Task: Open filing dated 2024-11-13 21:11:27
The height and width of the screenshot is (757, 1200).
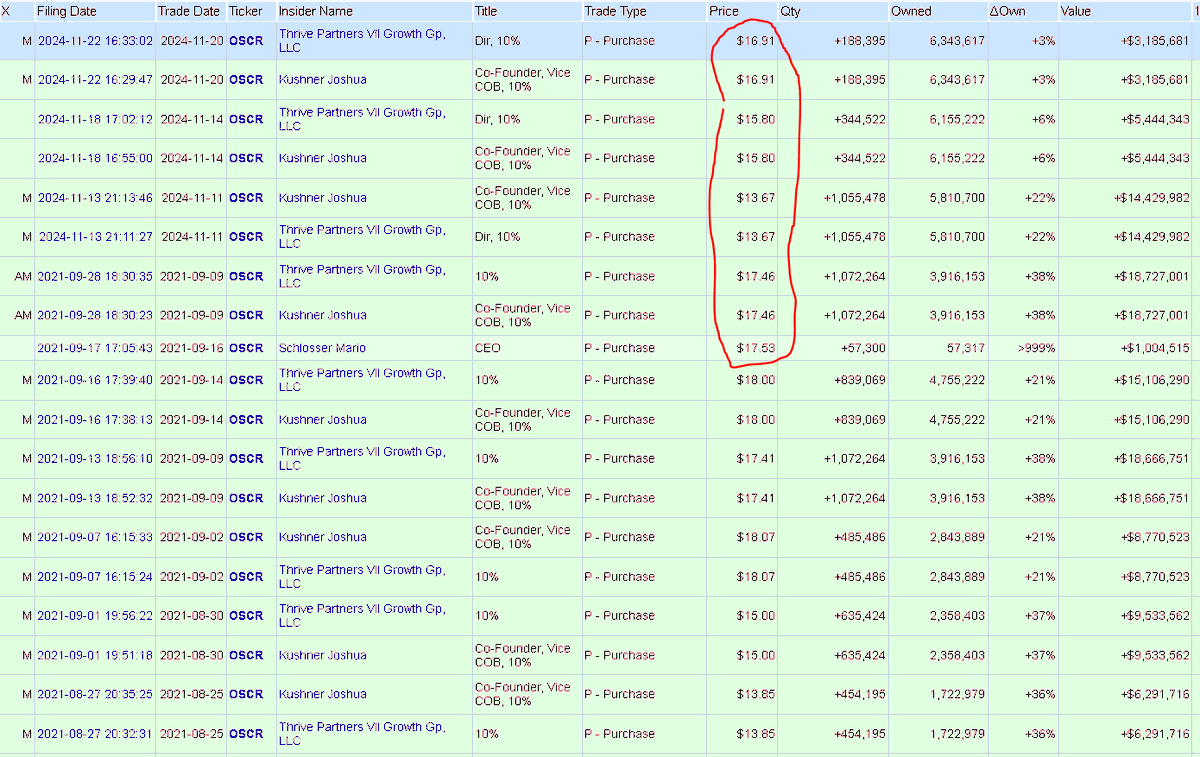Action: pos(95,237)
